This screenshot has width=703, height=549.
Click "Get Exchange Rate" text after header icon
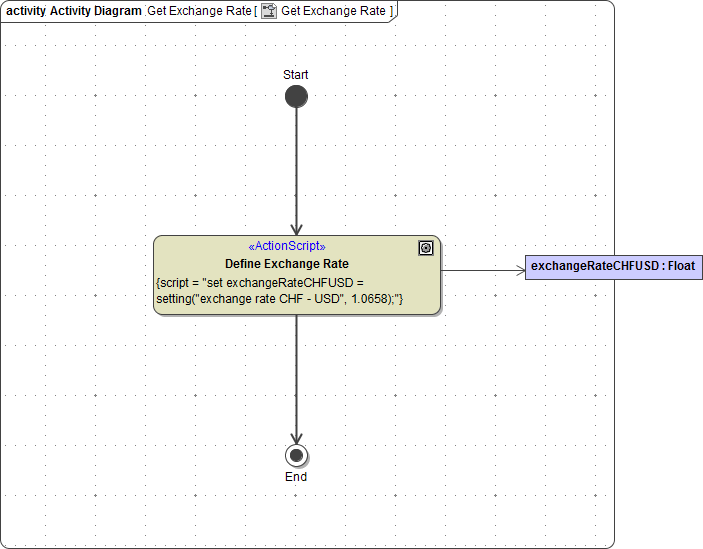click(333, 11)
